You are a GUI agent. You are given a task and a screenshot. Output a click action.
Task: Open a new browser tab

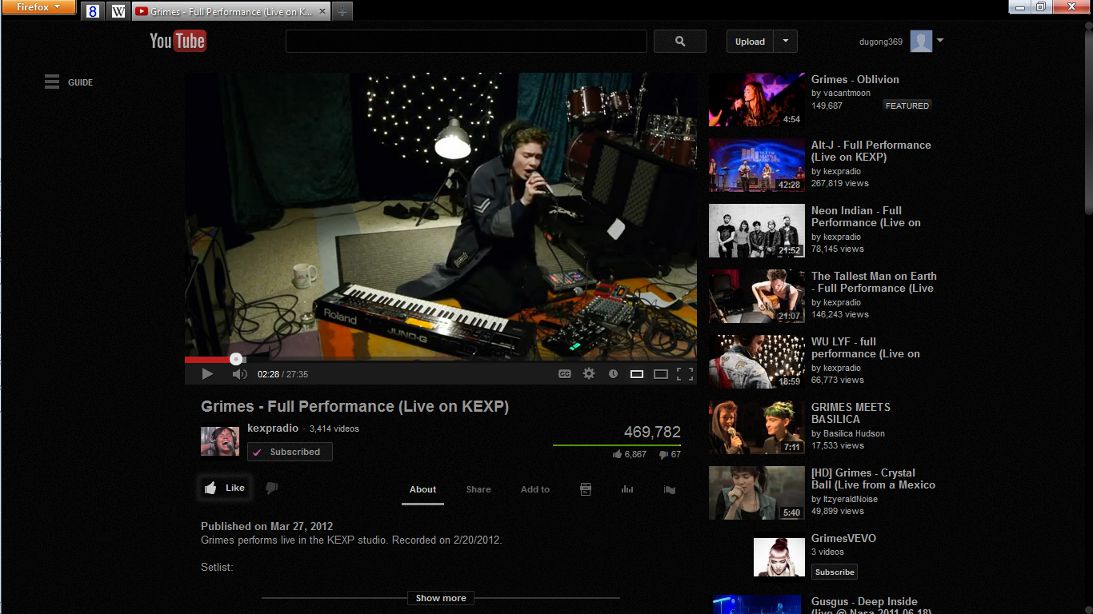pyautogui.click(x=342, y=11)
